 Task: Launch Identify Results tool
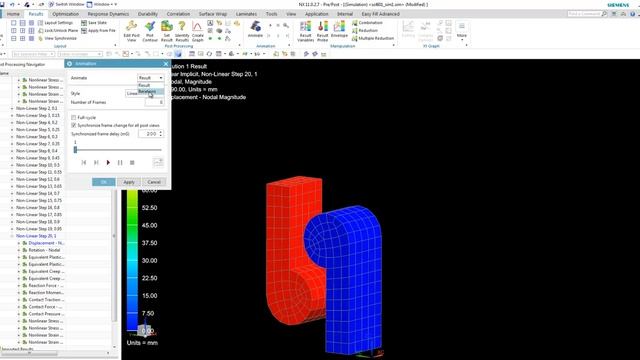pos(182,31)
